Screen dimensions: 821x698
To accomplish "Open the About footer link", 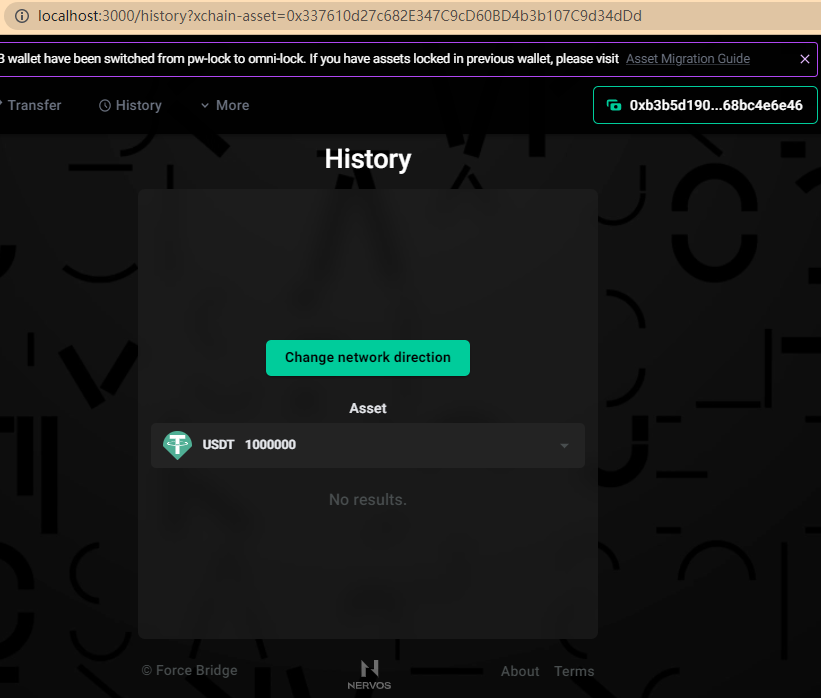I will 519,671.
